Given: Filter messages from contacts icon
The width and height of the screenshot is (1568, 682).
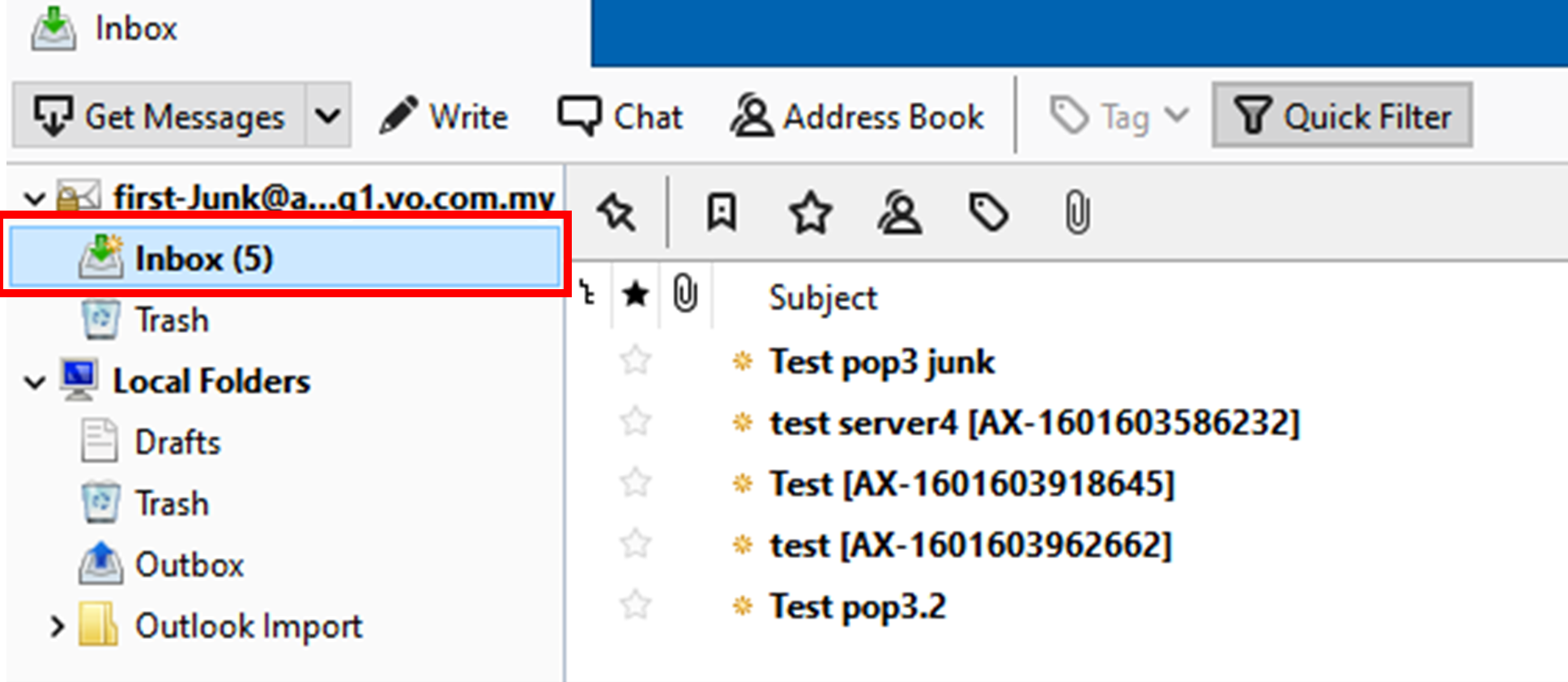Looking at the screenshot, I should (x=900, y=213).
